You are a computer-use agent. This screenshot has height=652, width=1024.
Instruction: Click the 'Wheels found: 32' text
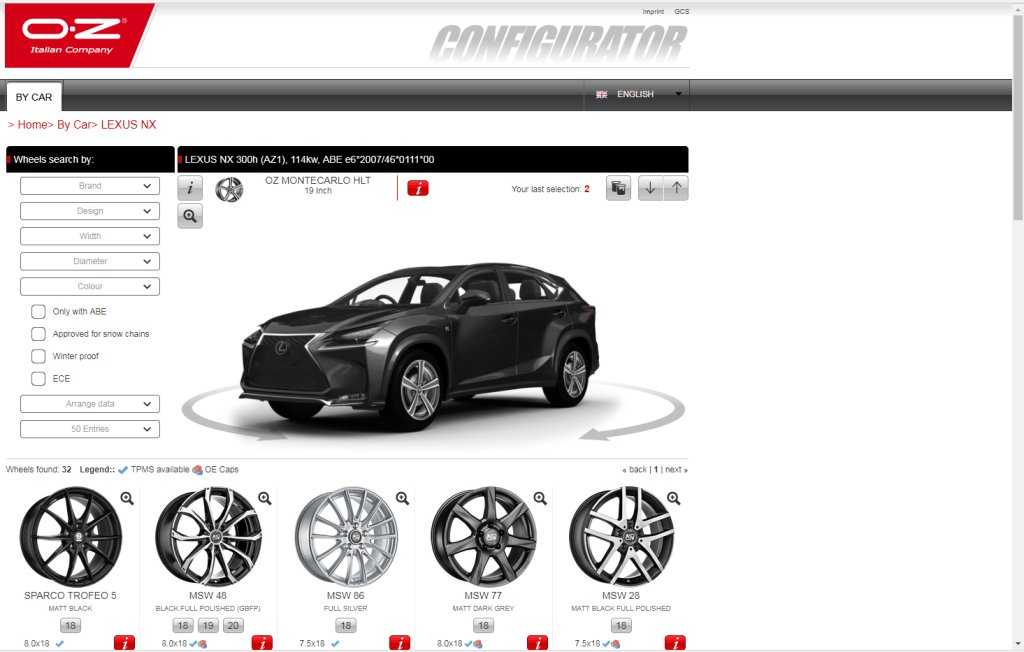click(39, 470)
